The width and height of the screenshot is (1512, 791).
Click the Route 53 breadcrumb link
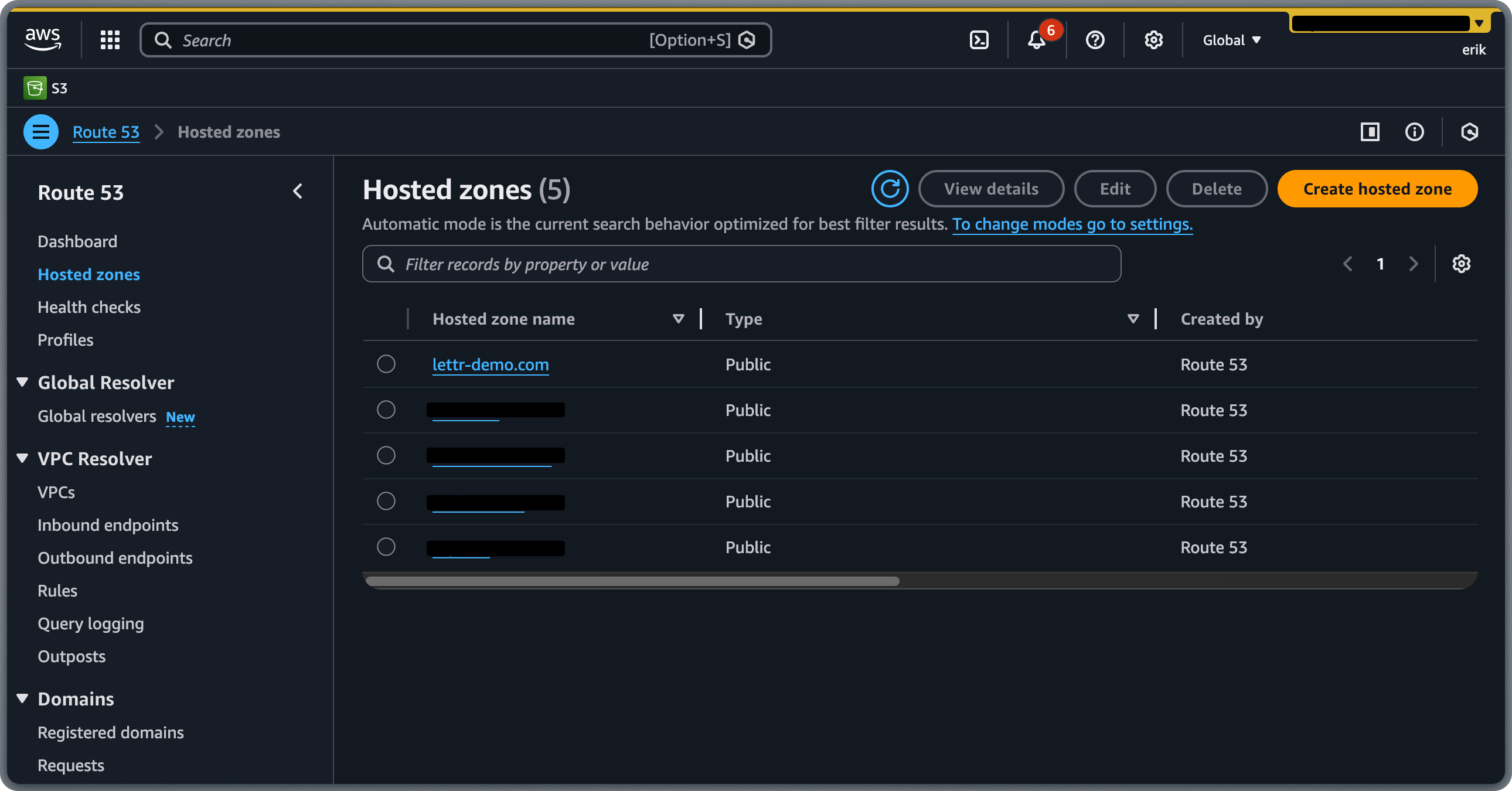pyautogui.click(x=106, y=131)
